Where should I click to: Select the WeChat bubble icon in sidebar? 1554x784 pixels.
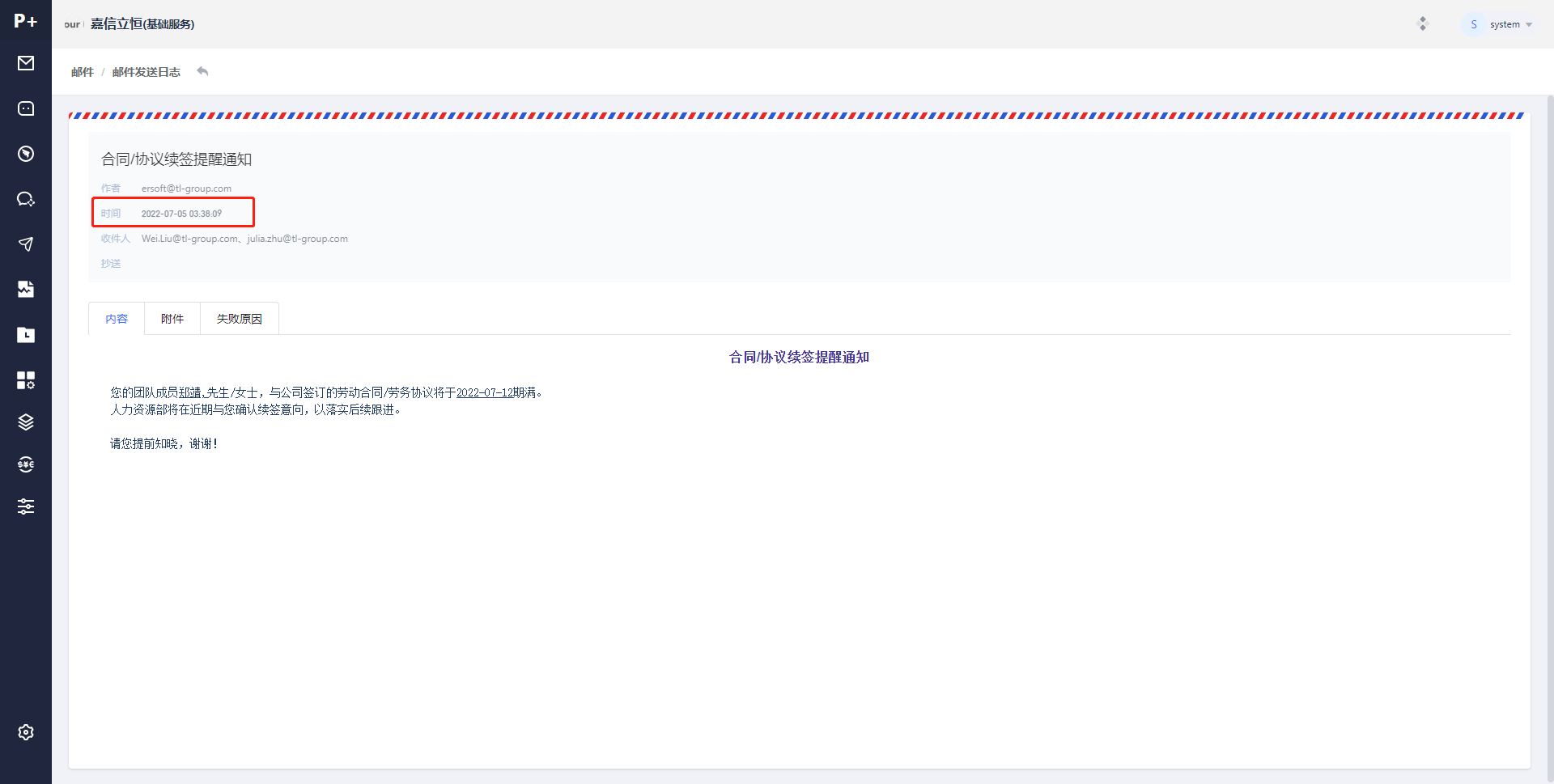[x=26, y=199]
